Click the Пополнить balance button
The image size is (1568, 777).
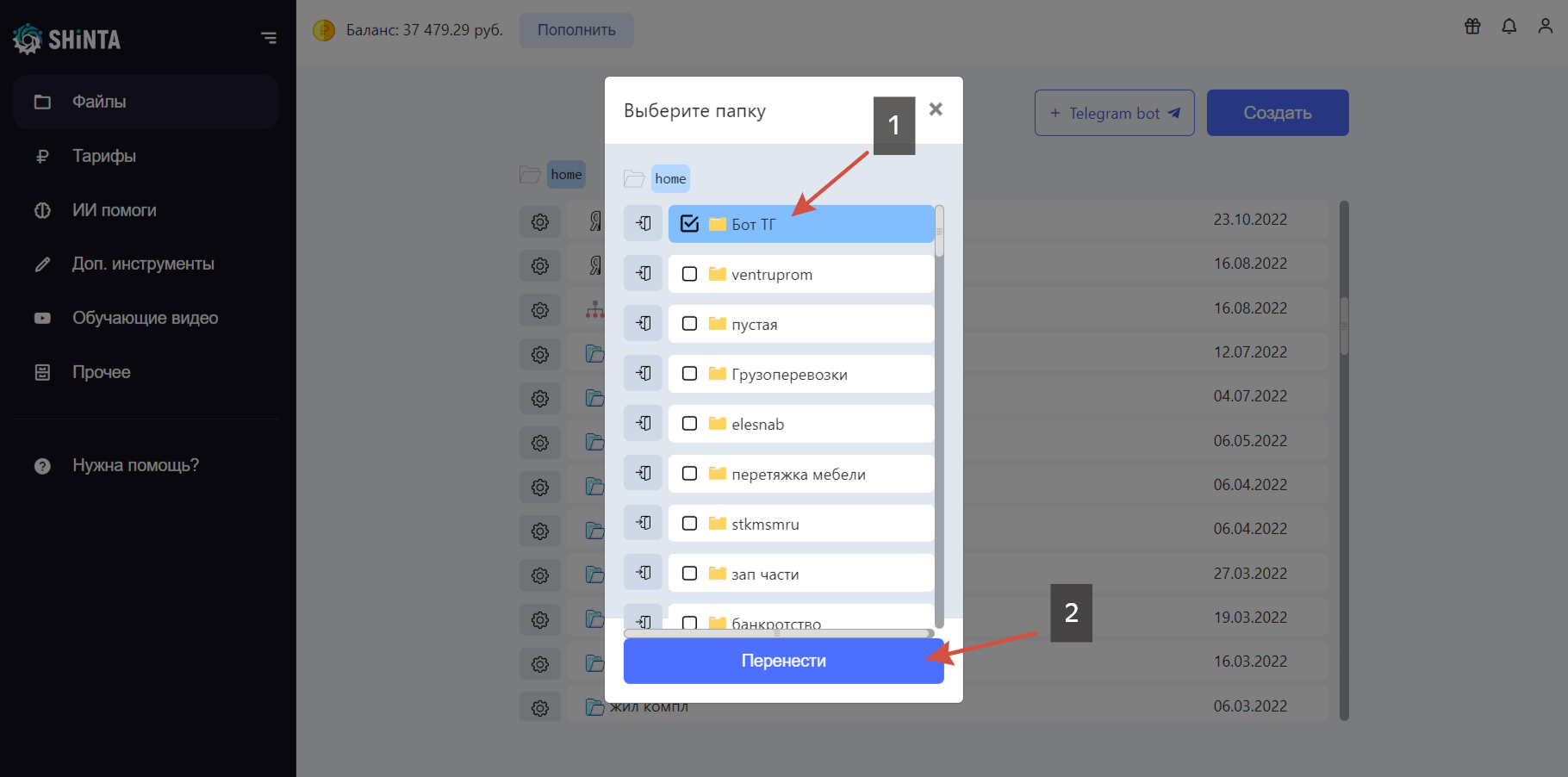[x=576, y=30]
